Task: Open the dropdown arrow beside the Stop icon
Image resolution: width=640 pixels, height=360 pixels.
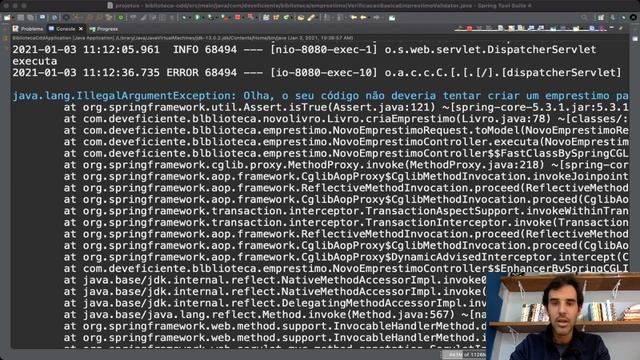Action: click(243, 18)
